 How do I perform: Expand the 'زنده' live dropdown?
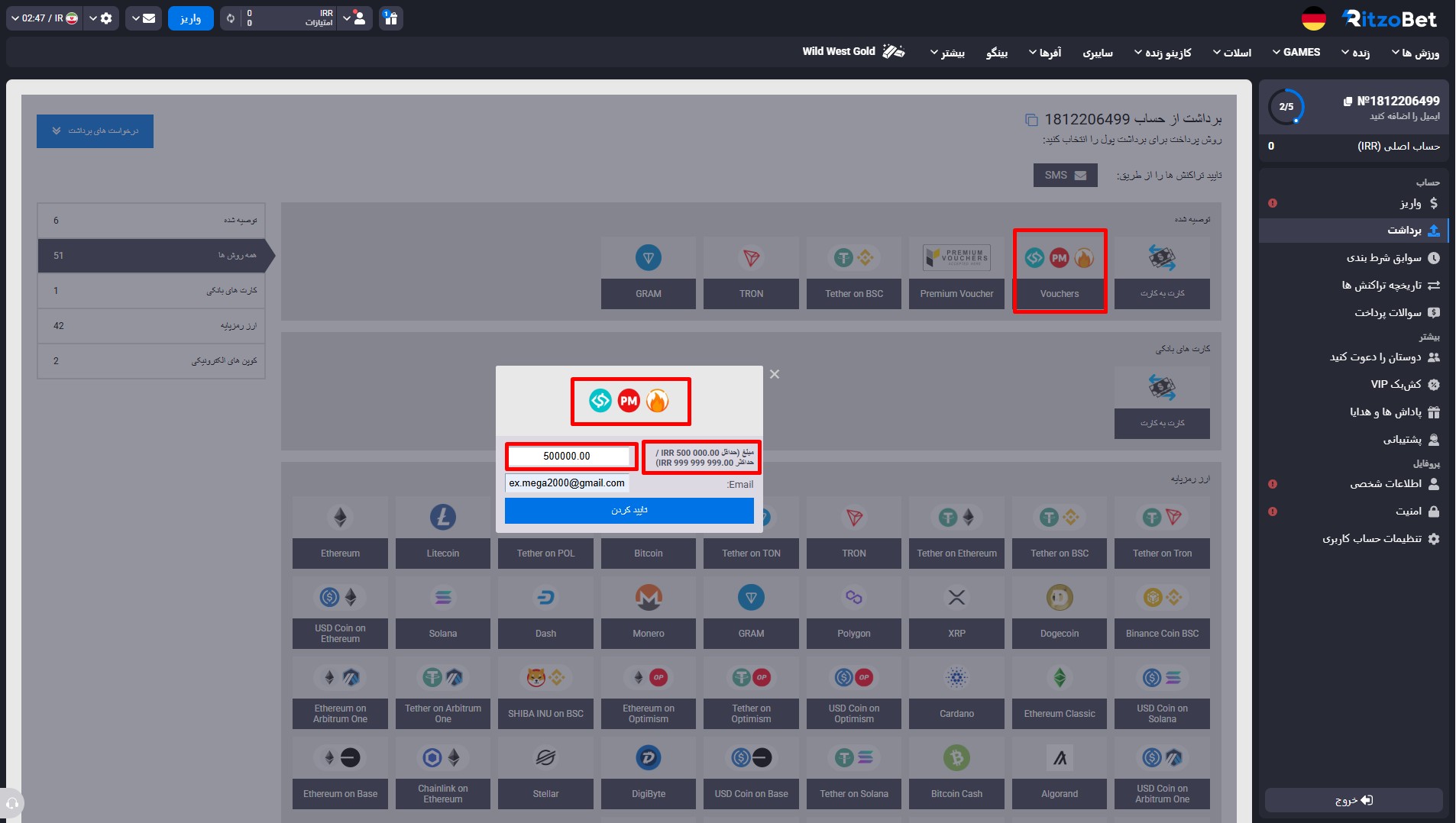pos(1356,53)
